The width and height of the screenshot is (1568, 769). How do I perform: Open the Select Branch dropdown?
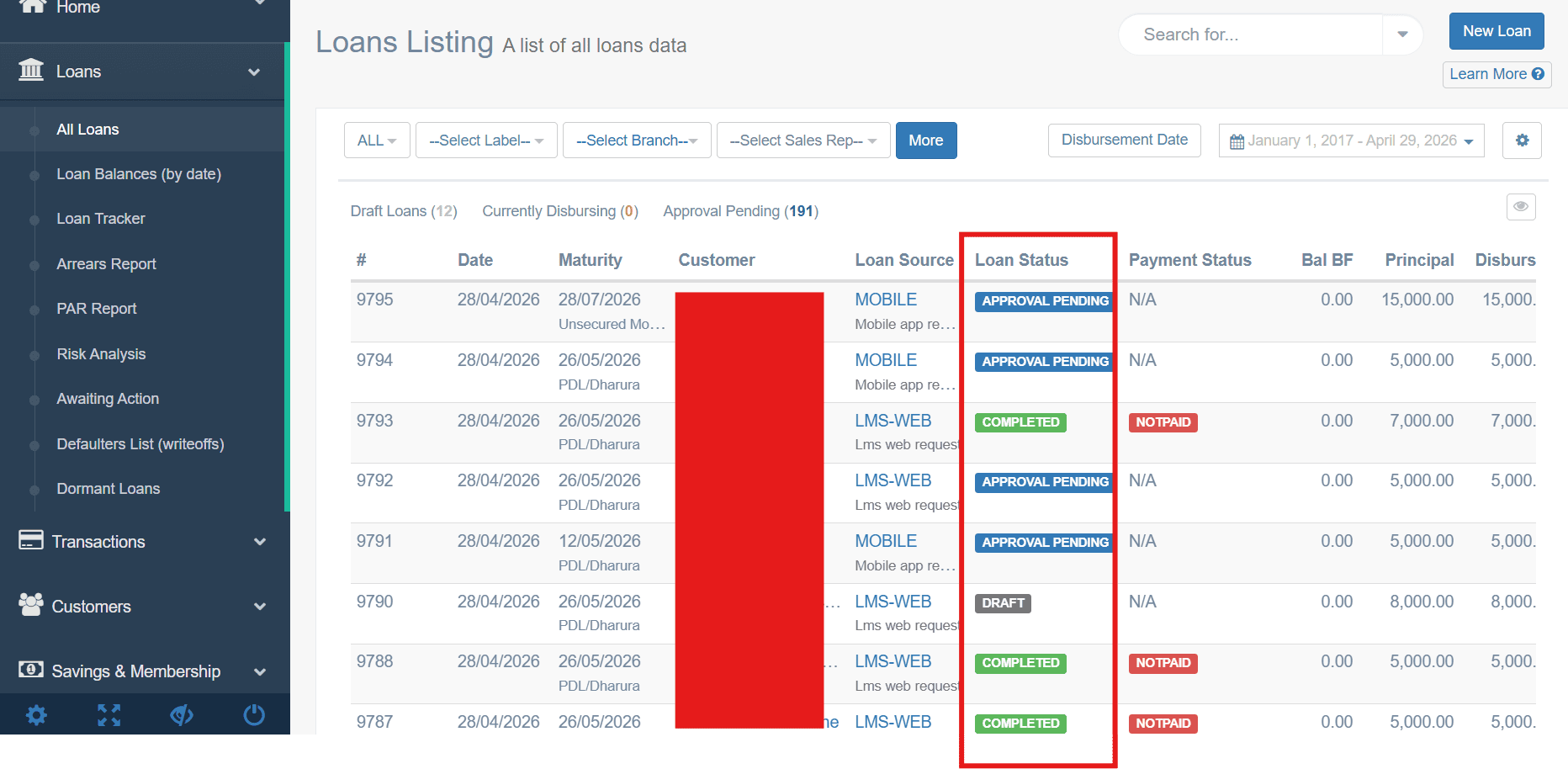(637, 141)
